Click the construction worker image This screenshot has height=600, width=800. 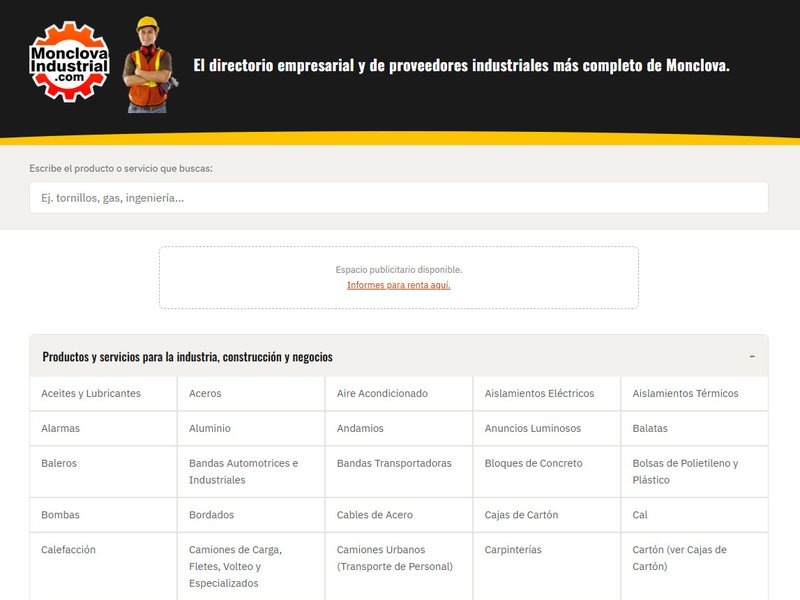point(149,65)
